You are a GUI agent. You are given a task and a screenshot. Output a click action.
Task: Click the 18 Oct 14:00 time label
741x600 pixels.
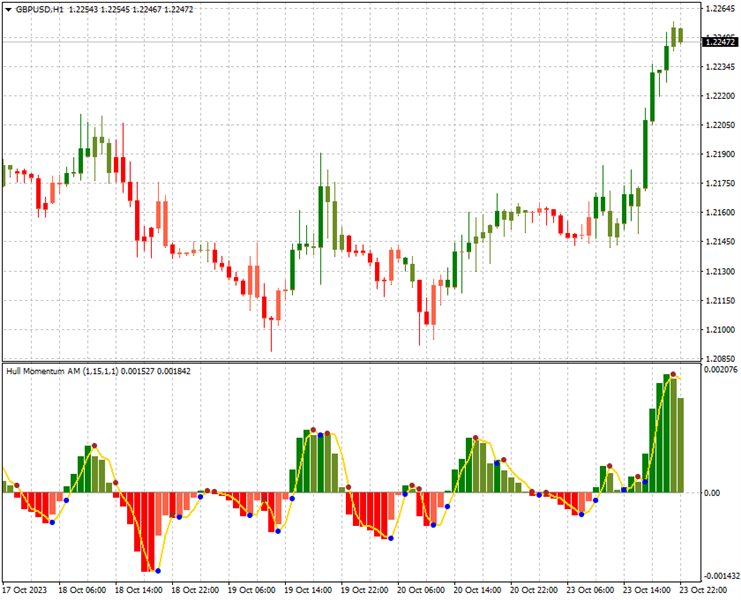(138, 591)
